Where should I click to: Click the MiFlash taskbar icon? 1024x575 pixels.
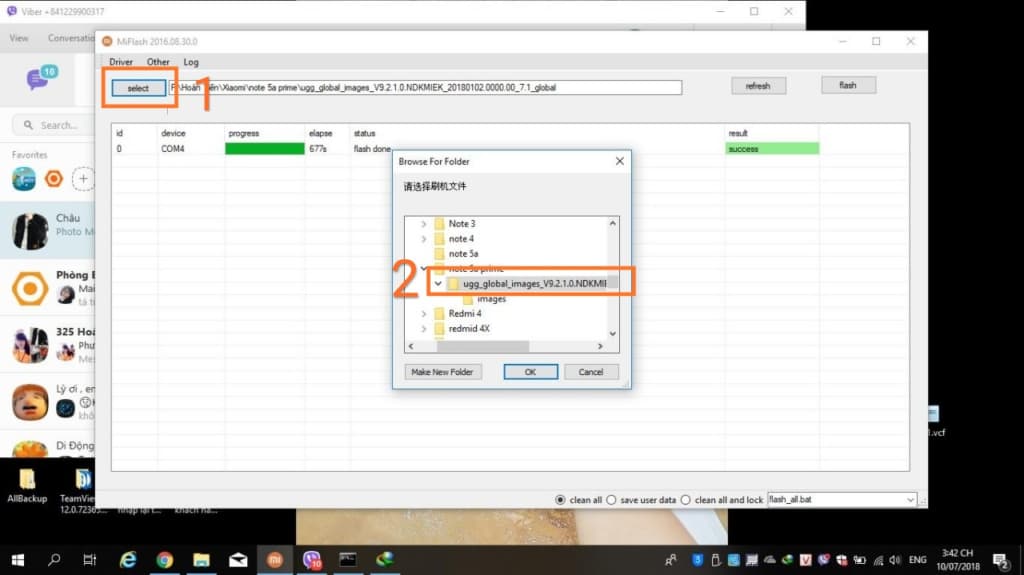(275, 560)
